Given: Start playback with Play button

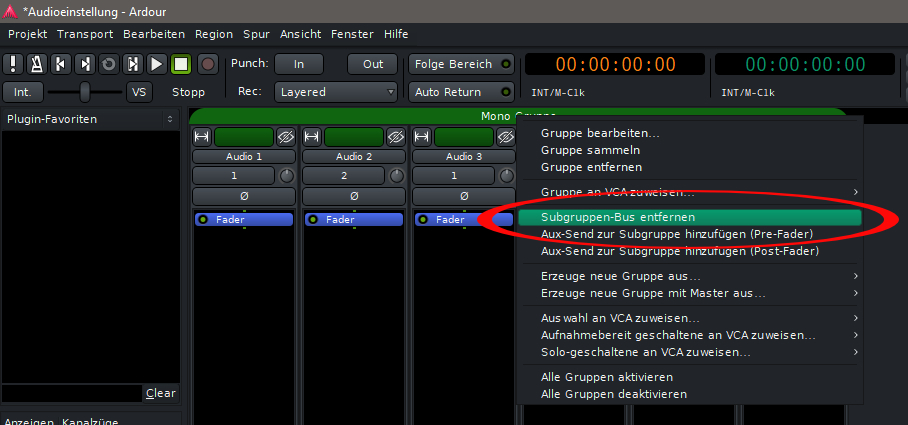Looking at the screenshot, I should [x=156, y=64].
